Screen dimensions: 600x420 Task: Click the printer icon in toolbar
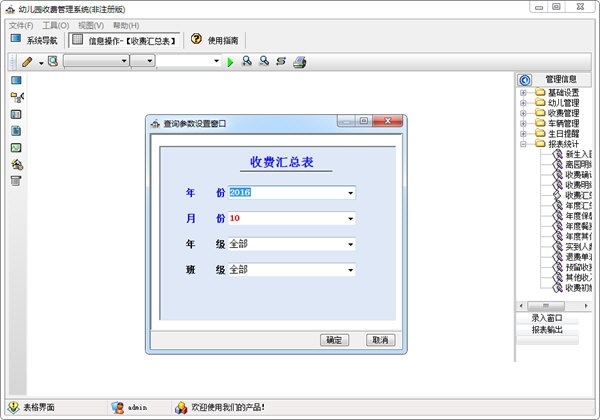(300, 62)
